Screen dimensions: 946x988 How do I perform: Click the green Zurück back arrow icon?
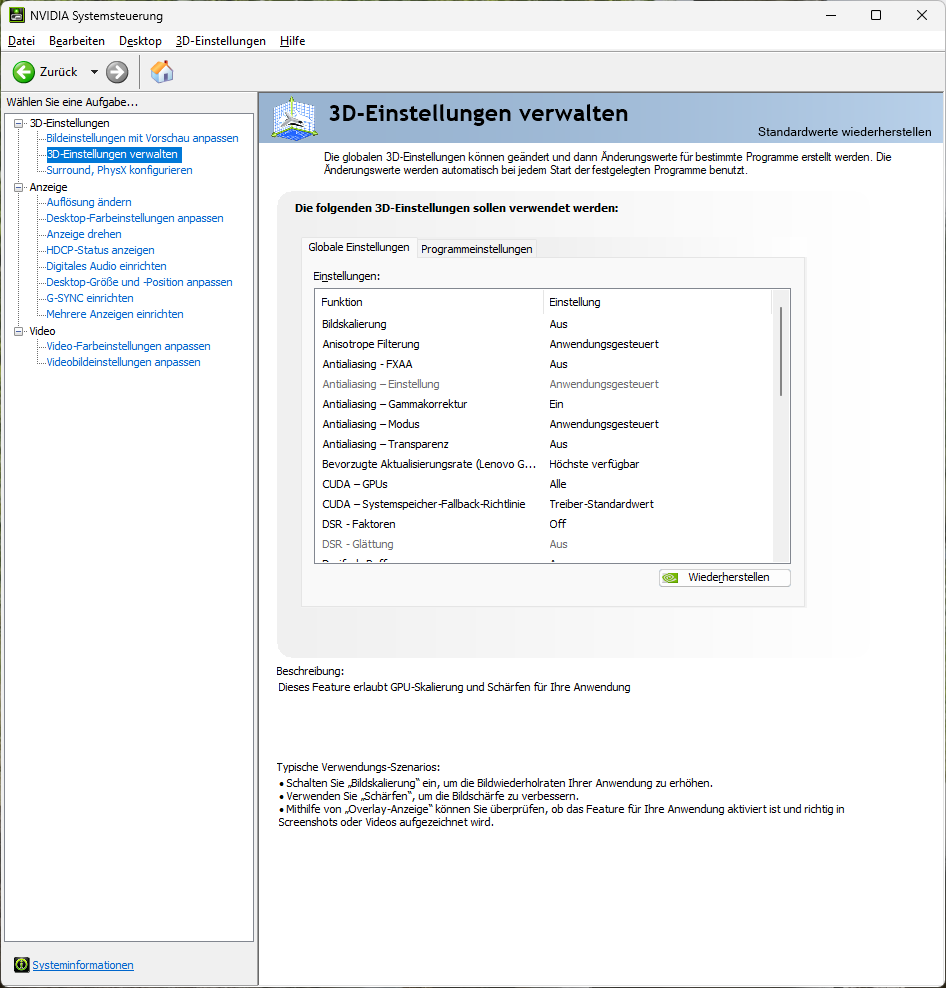tap(24, 72)
